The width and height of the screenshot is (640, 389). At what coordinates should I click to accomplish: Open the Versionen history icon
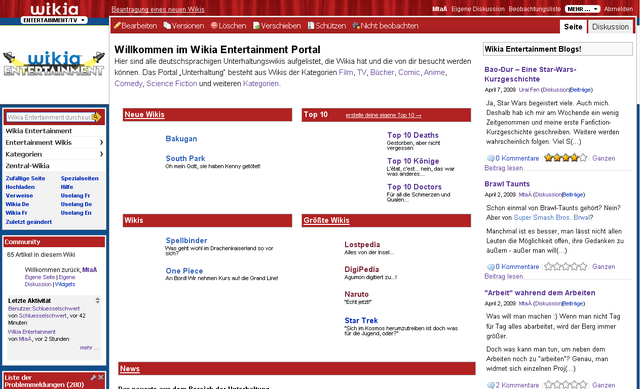[x=167, y=26]
